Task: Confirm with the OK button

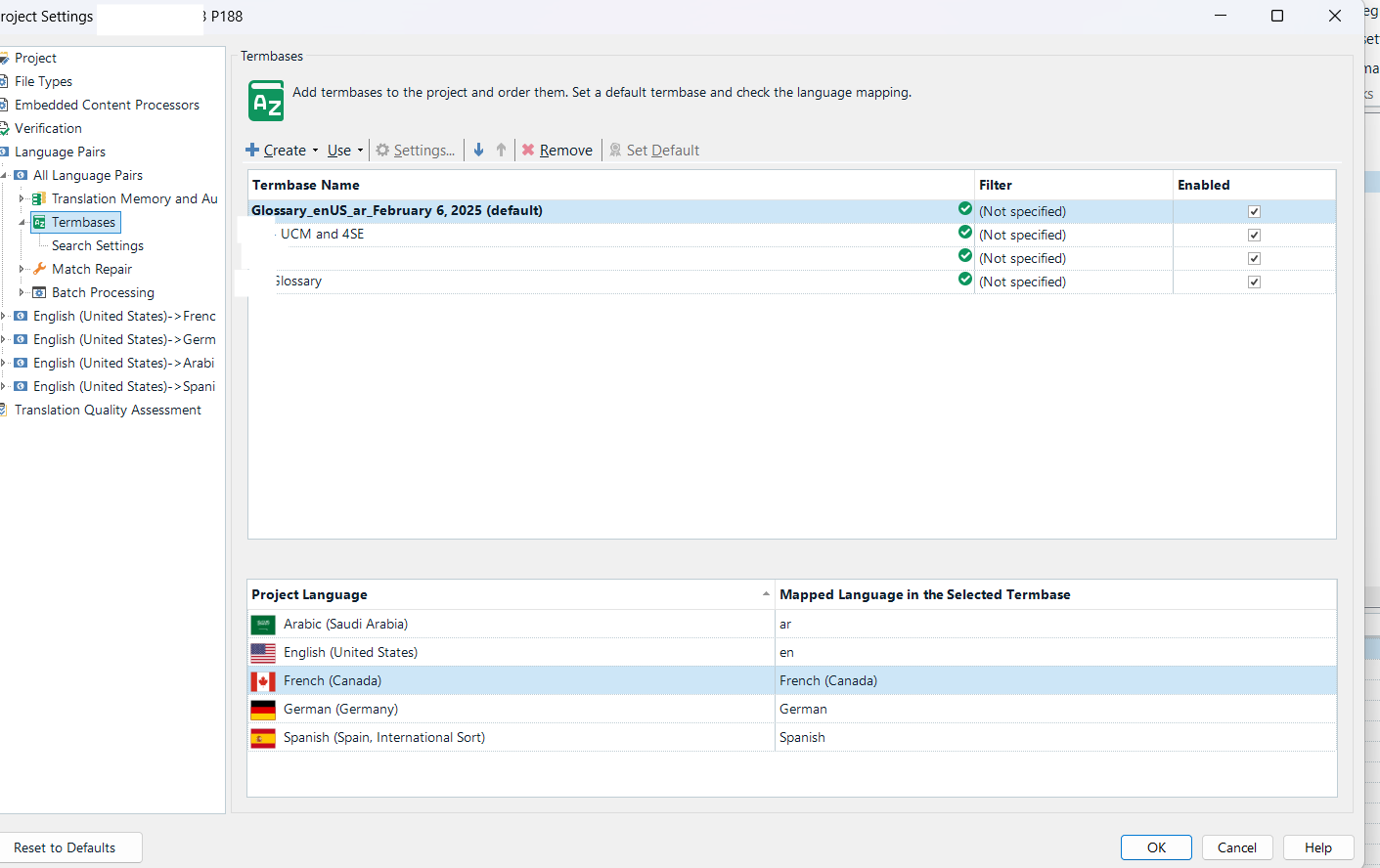Action: coord(1156,847)
